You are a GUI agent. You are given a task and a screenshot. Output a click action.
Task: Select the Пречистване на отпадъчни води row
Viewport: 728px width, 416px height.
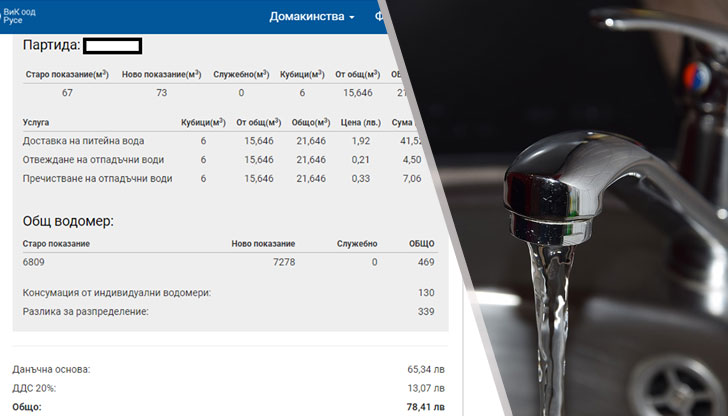(97, 179)
